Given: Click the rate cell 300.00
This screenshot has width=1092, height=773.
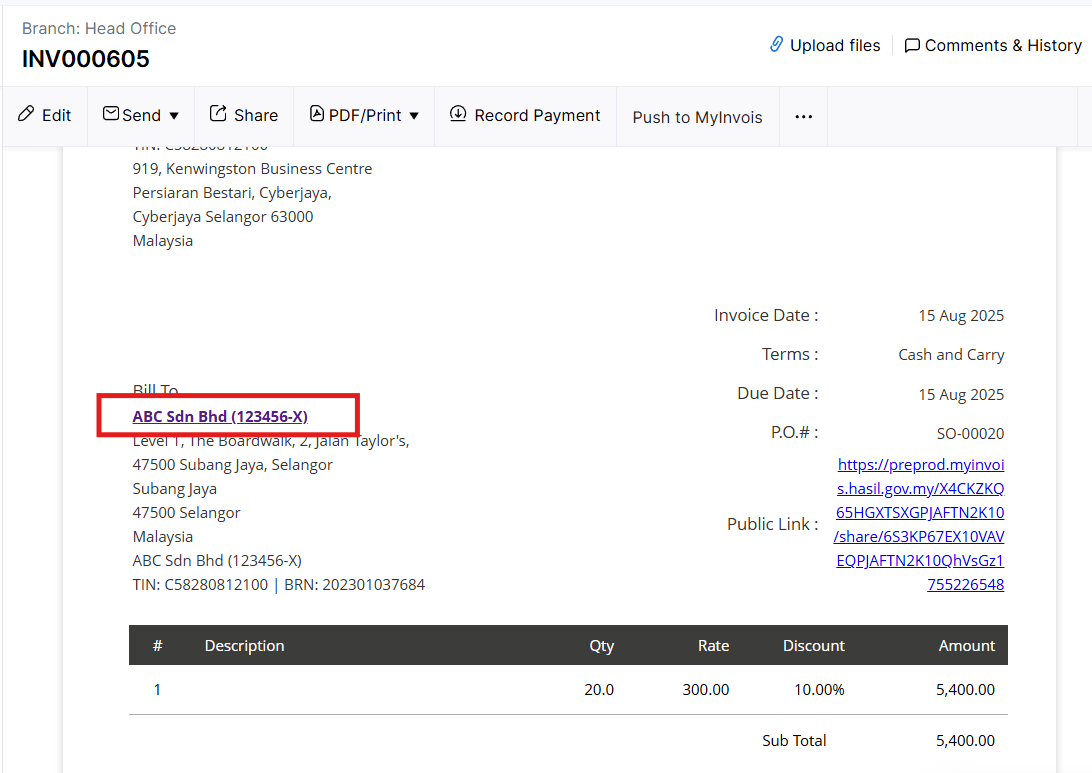Looking at the screenshot, I should pos(705,689).
